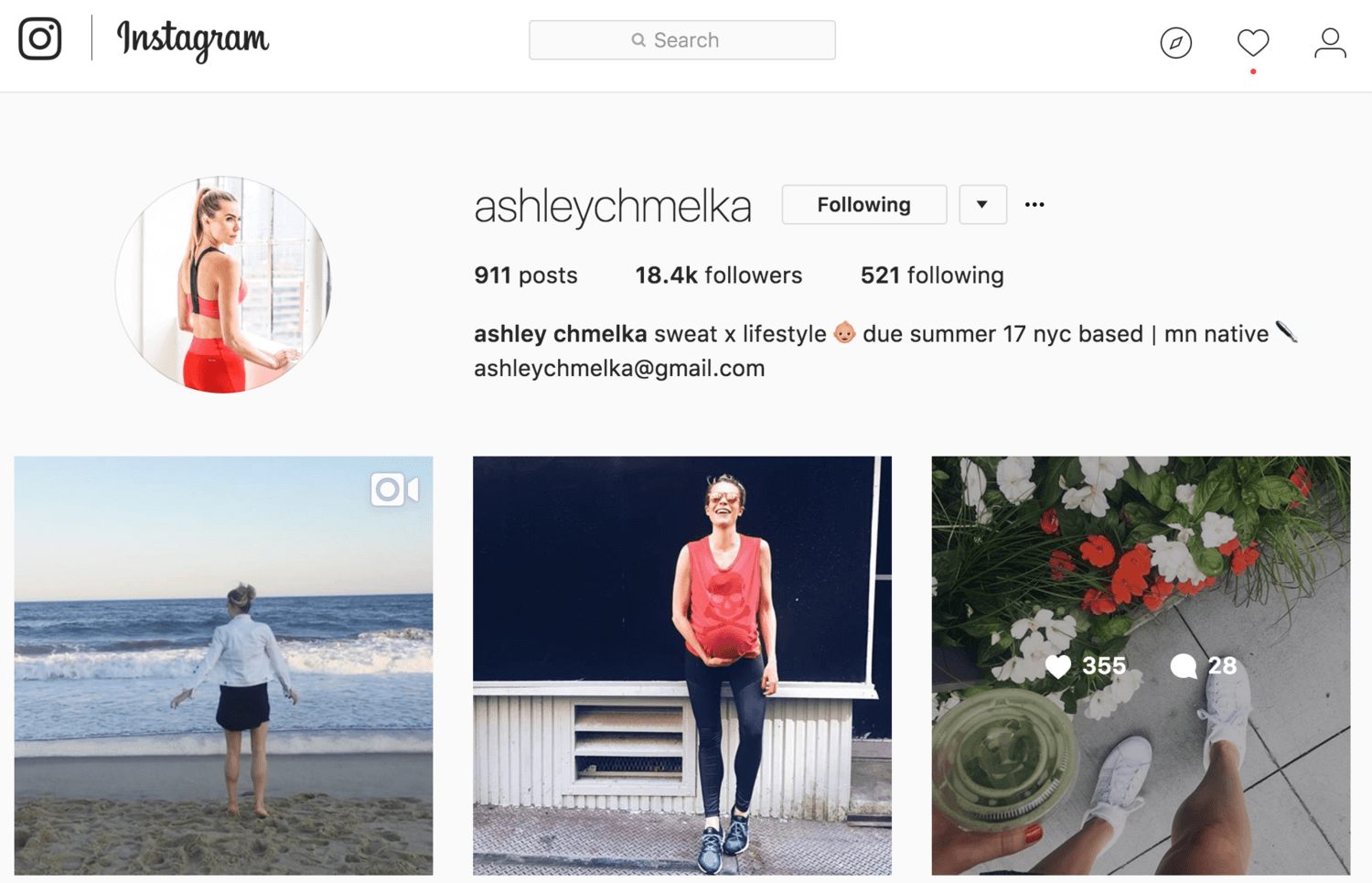This screenshot has height=883, width=1372.
Task: Open ashleychmelka's circular profile picture
Action: (x=223, y=285)
